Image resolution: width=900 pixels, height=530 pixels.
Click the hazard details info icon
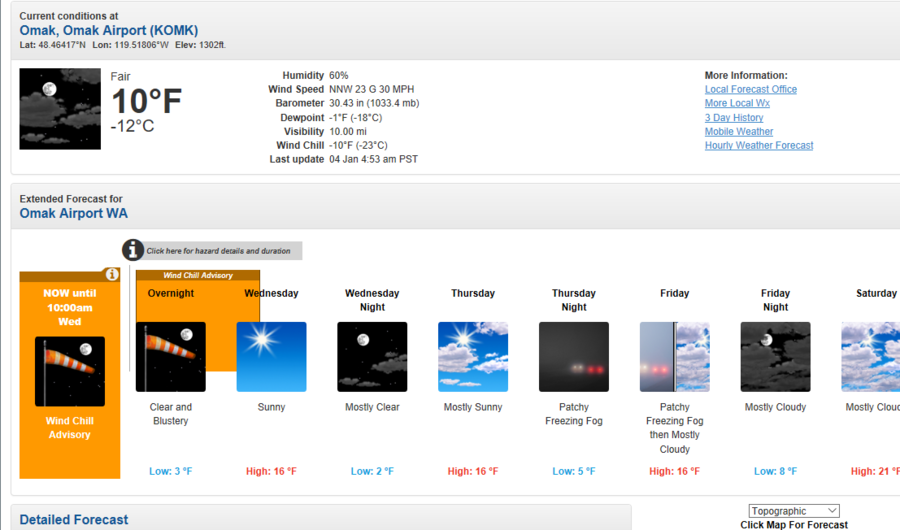[133, 250]
